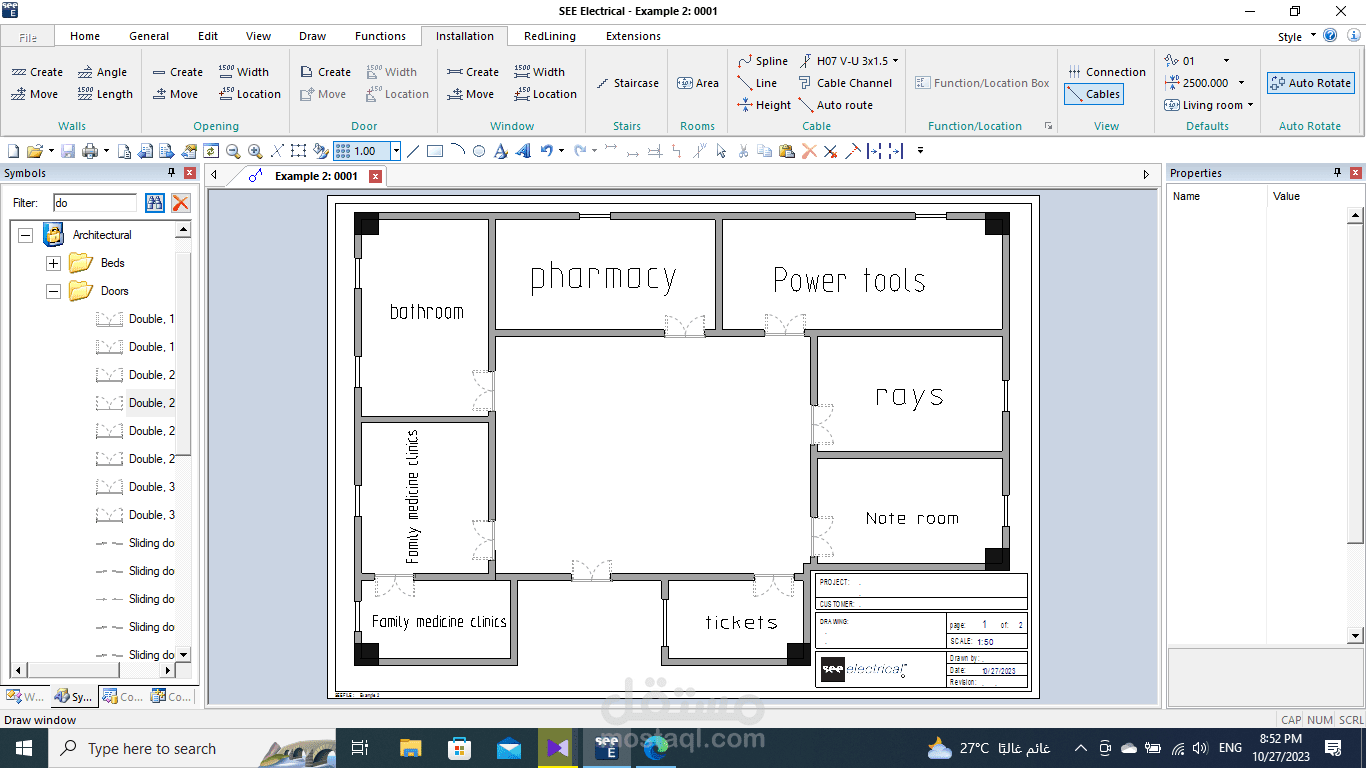
Task: Click the Zoom in magnifier icon
Action: 255,151
